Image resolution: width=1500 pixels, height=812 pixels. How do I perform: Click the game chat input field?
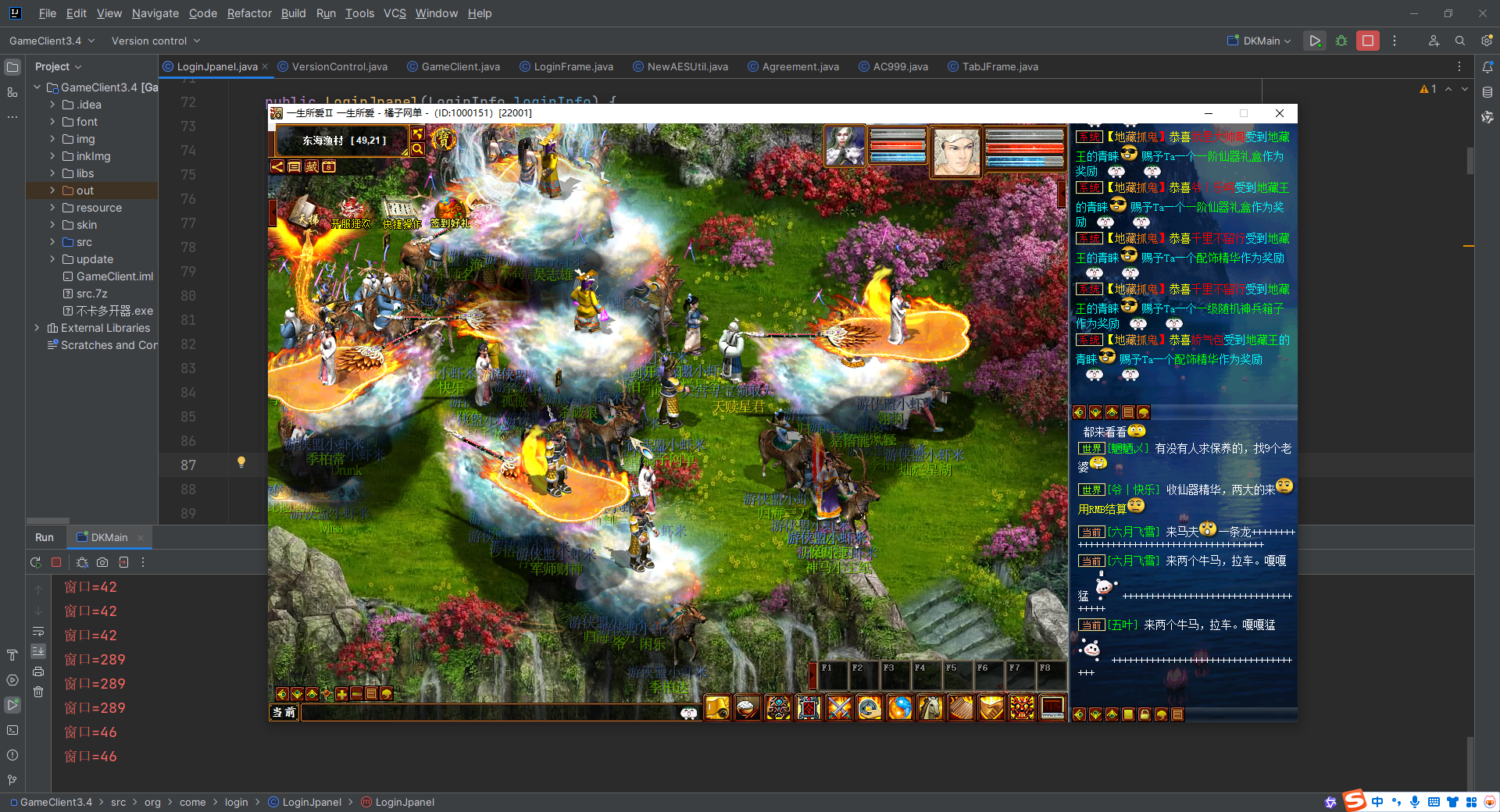pyautogui.click(x=490, y=713)
